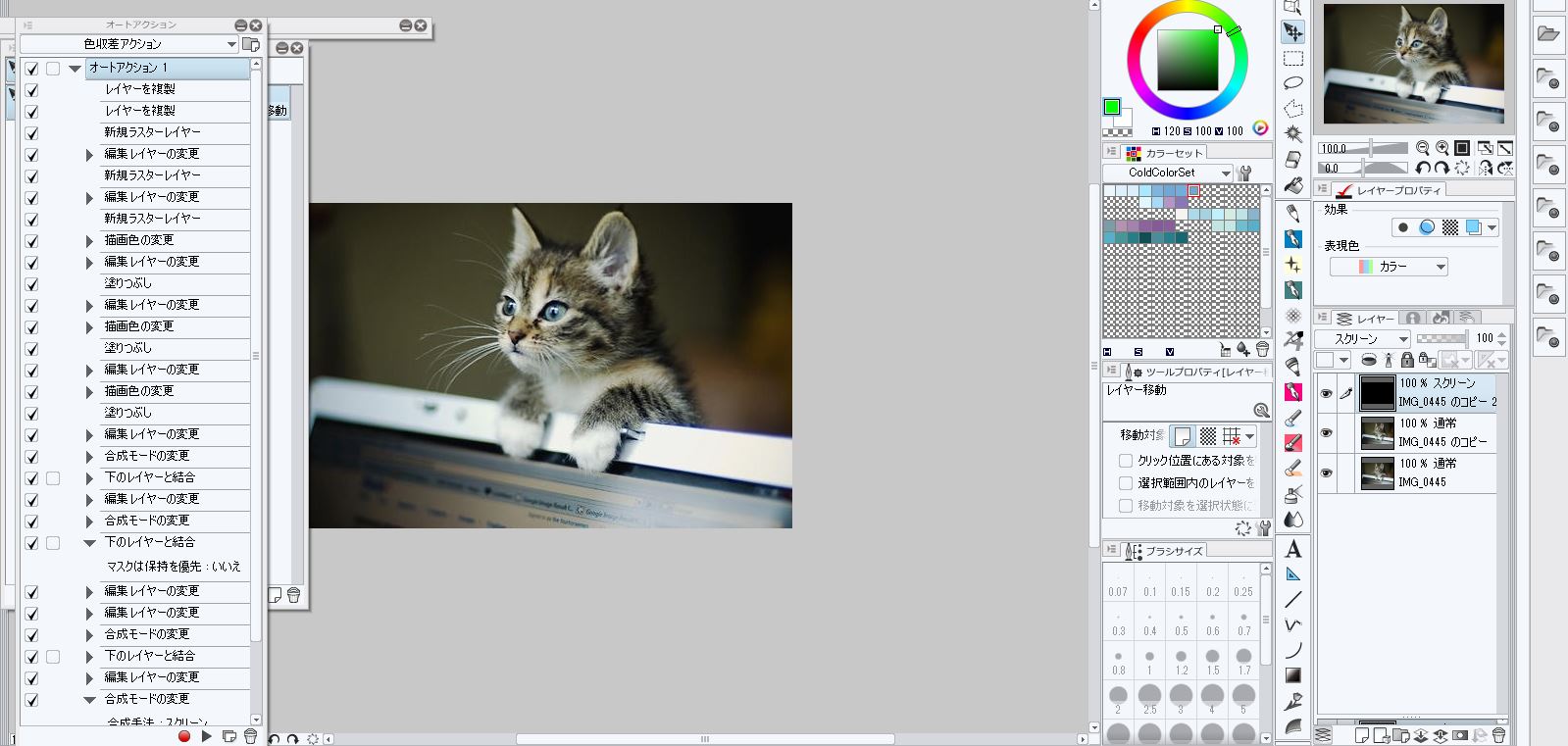Open the ColdColorSet dropdown
Screen dimensions: 1568x746
coord(1168,173)
